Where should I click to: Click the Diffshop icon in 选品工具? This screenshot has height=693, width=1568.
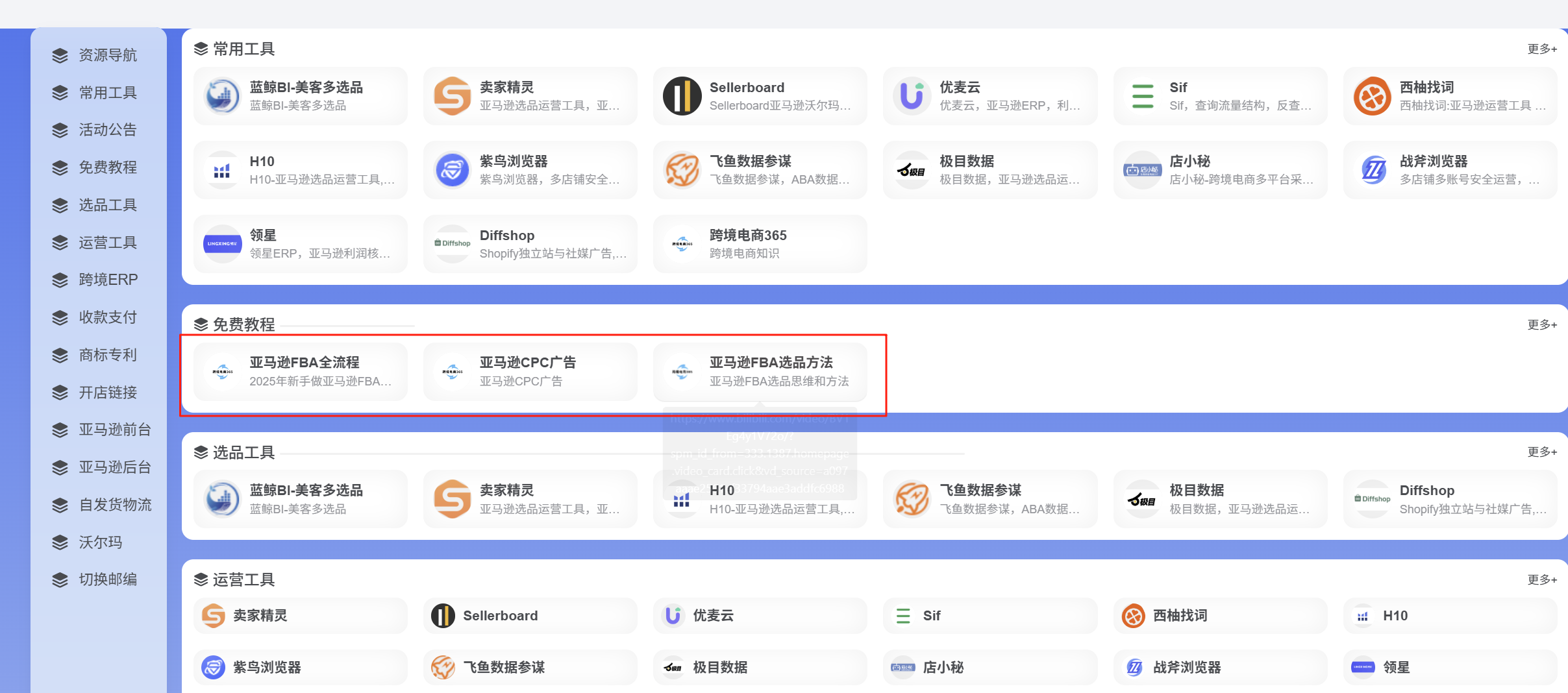click(x=1373, y=498)
